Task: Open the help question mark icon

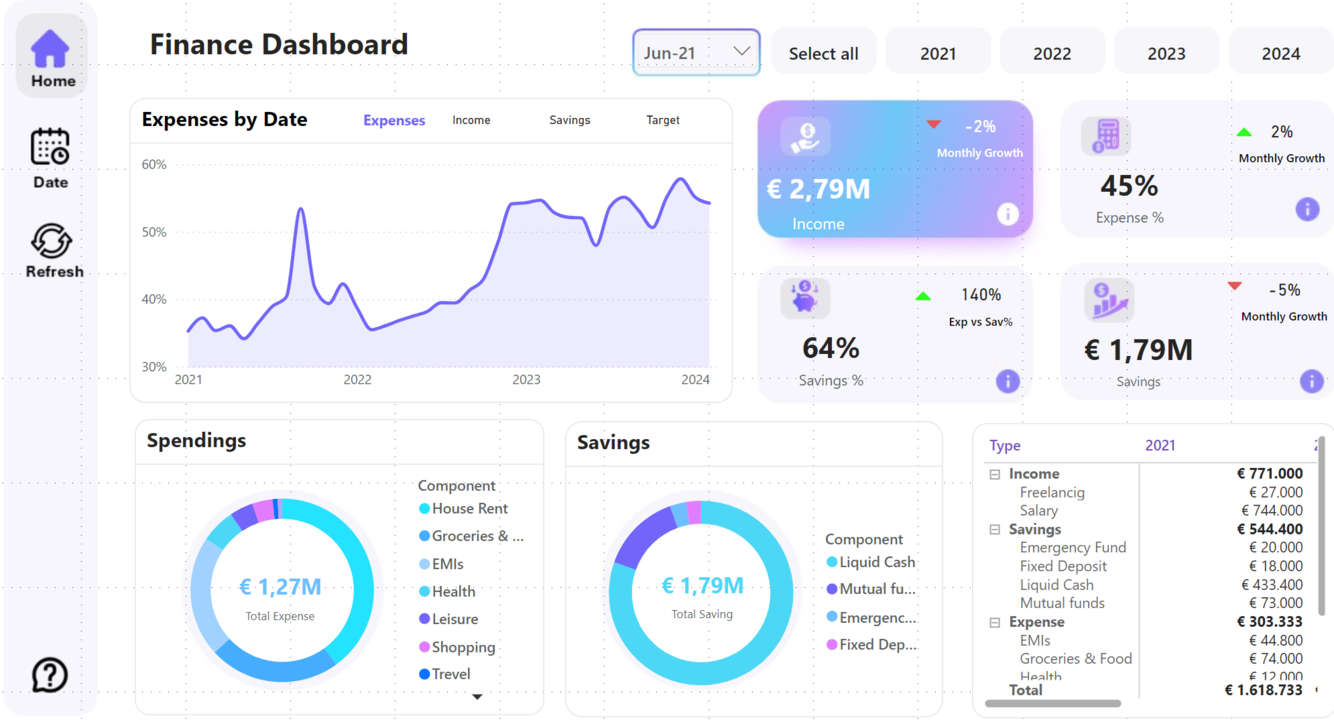Action: tap(49, 675)
